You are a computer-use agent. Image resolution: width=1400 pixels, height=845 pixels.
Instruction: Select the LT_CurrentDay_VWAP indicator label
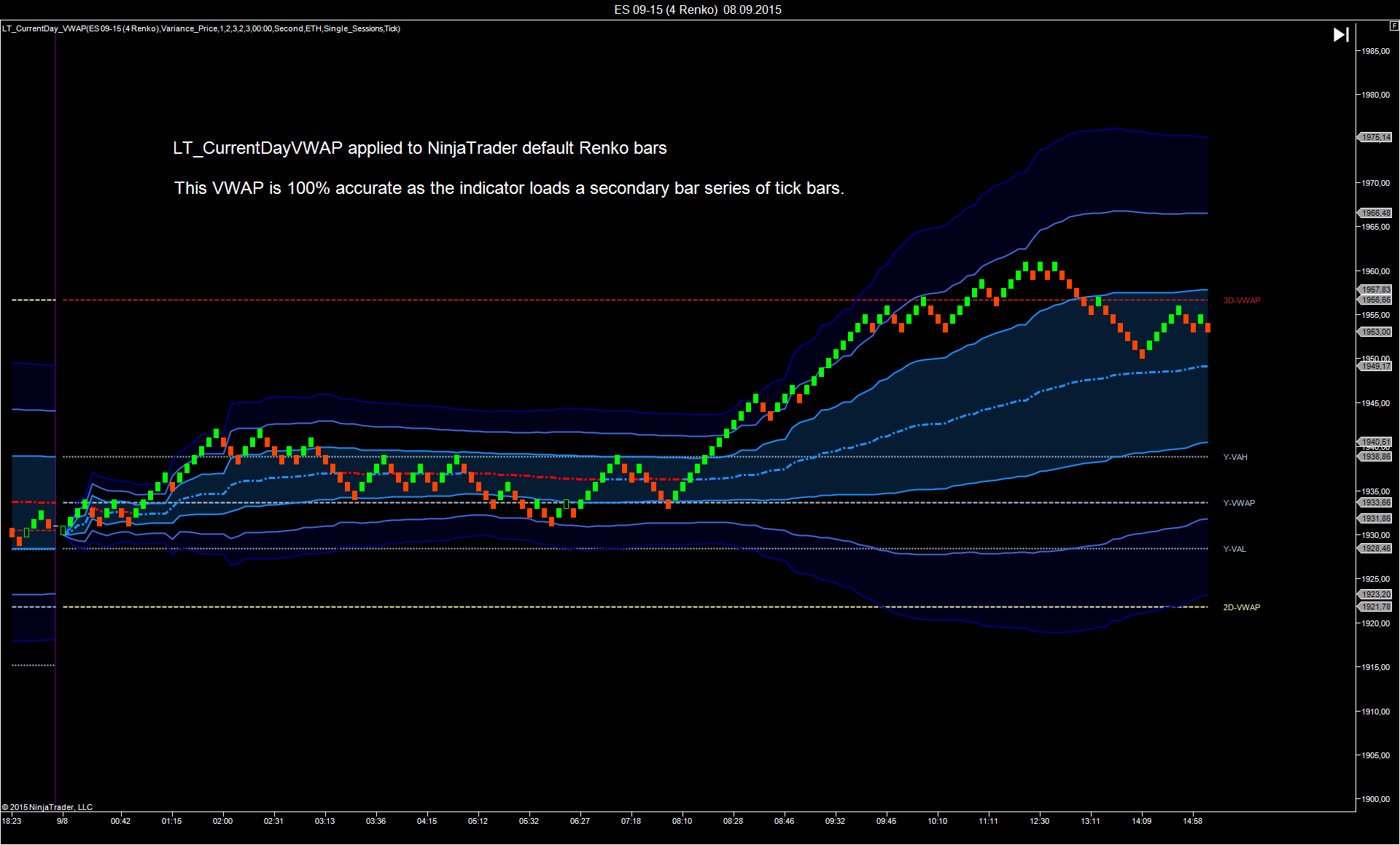(201, 28)
